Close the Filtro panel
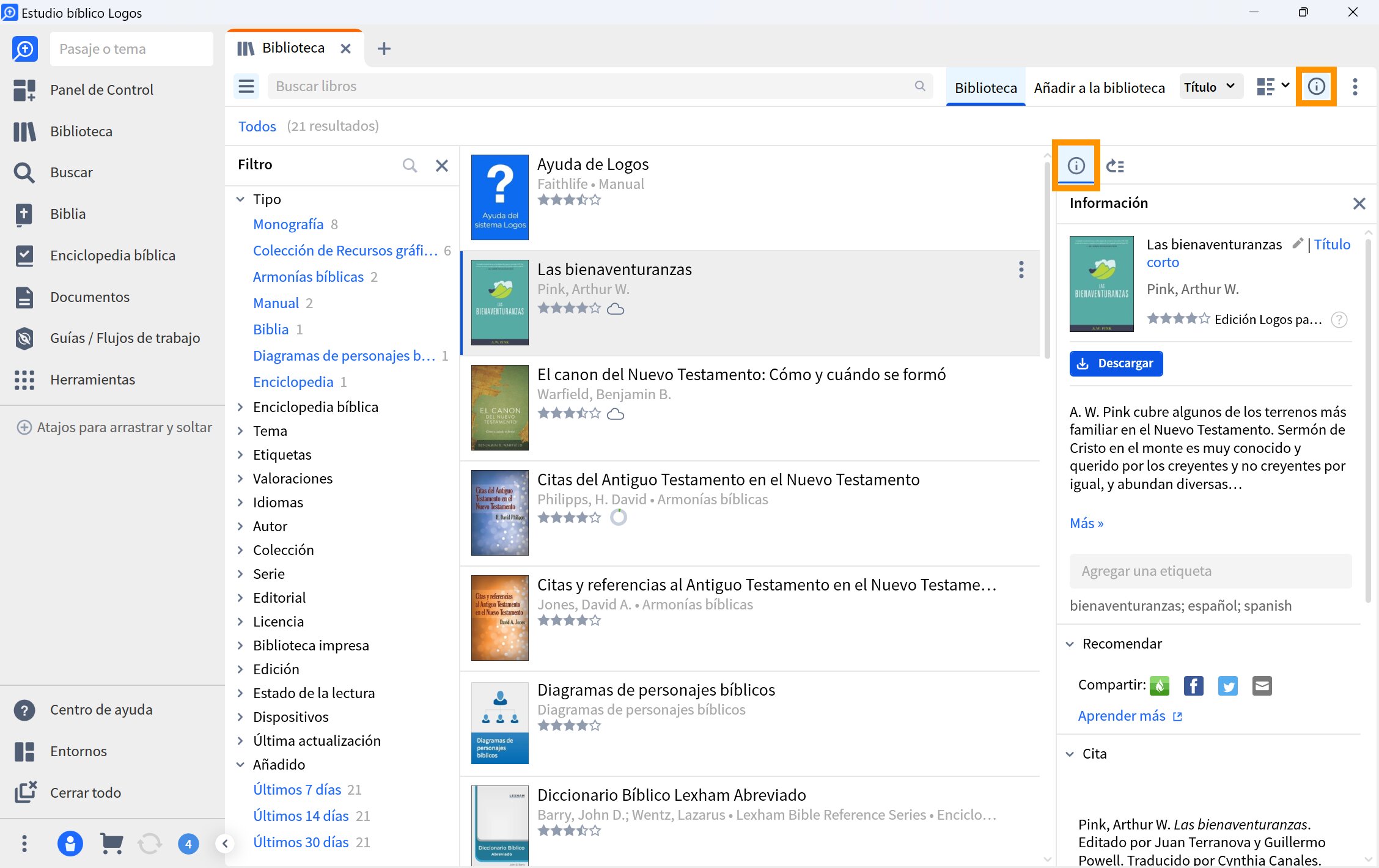Image resolution: width=1379 pixels, height=868 pixels. (442, 165)
